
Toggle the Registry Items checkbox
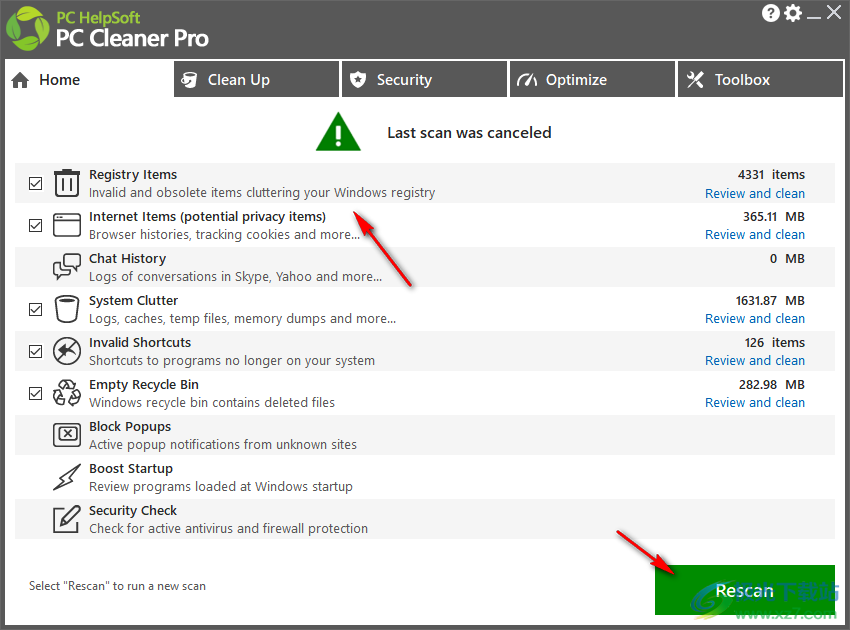35,183
